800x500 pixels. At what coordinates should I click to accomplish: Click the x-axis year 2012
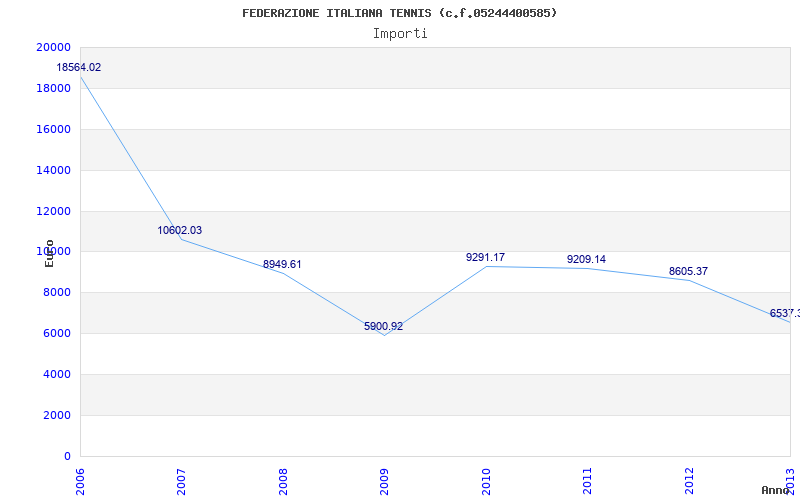[689, 482]
